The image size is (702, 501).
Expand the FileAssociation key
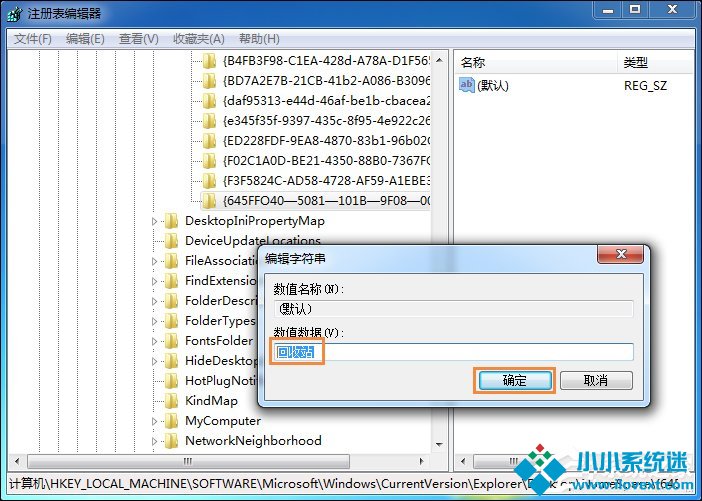click(154, 261)
